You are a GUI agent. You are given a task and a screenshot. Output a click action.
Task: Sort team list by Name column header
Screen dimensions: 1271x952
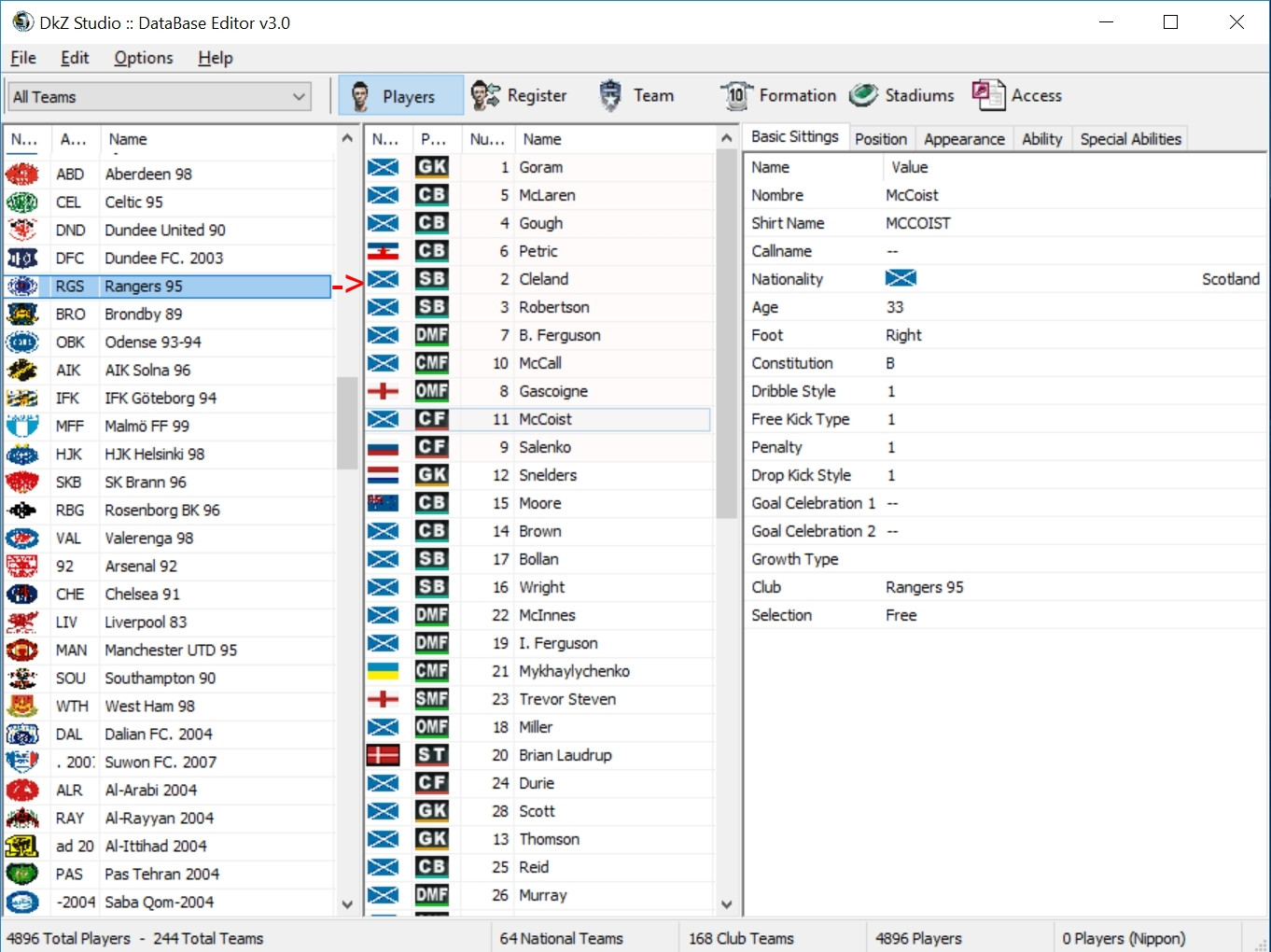(x=216, y=139)
